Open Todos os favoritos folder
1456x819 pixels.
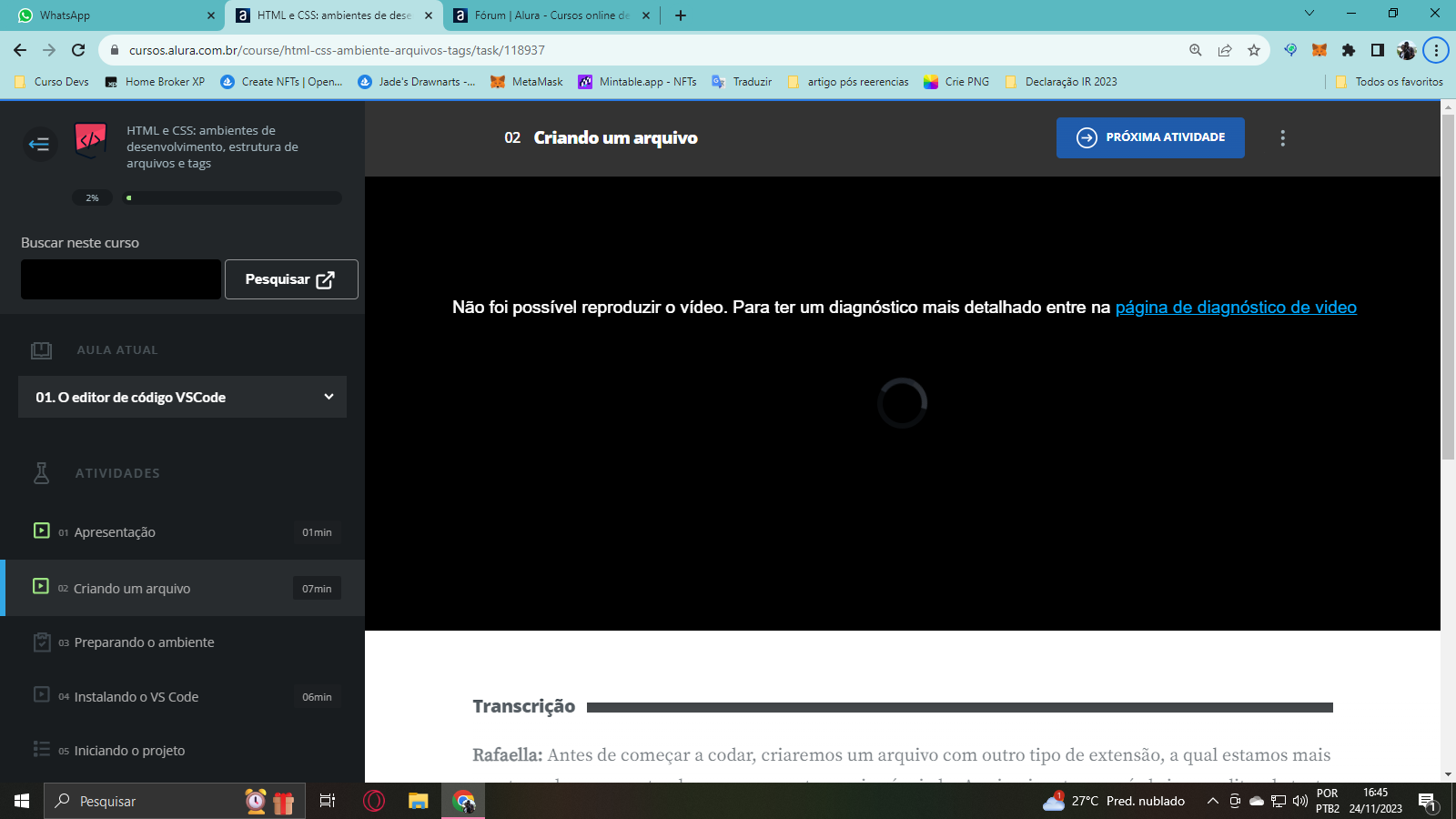coord(1389,82)
